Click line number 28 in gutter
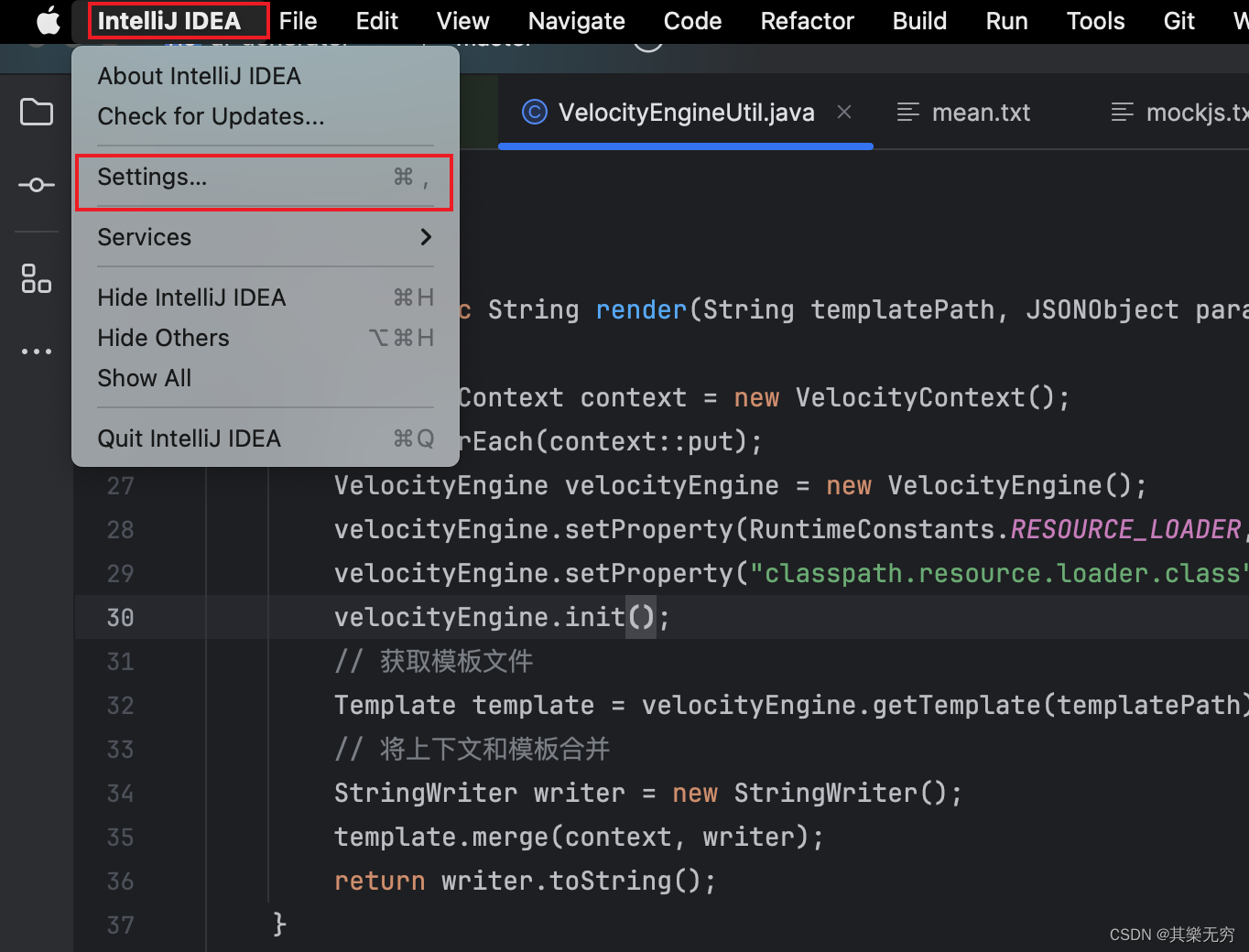Viewport: 1249px width, 952px height. click(x=120, y=529)
